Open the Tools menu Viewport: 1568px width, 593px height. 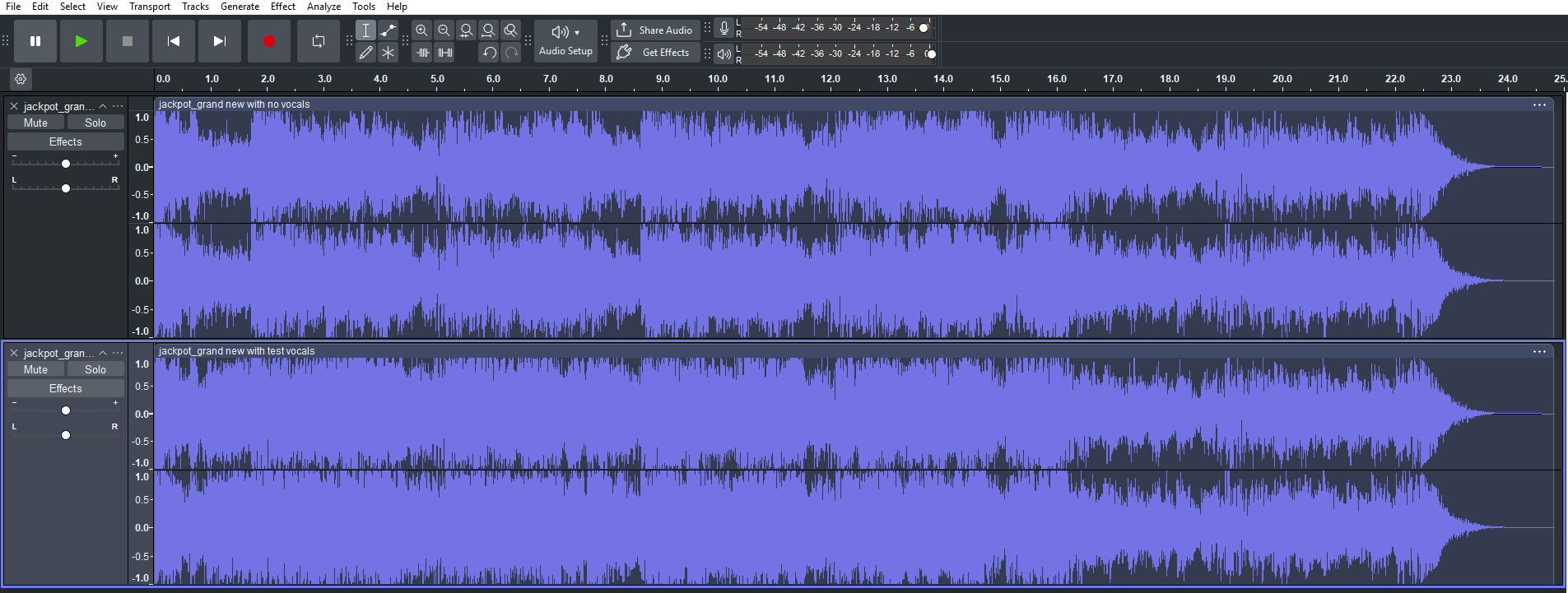coord(364,7)
